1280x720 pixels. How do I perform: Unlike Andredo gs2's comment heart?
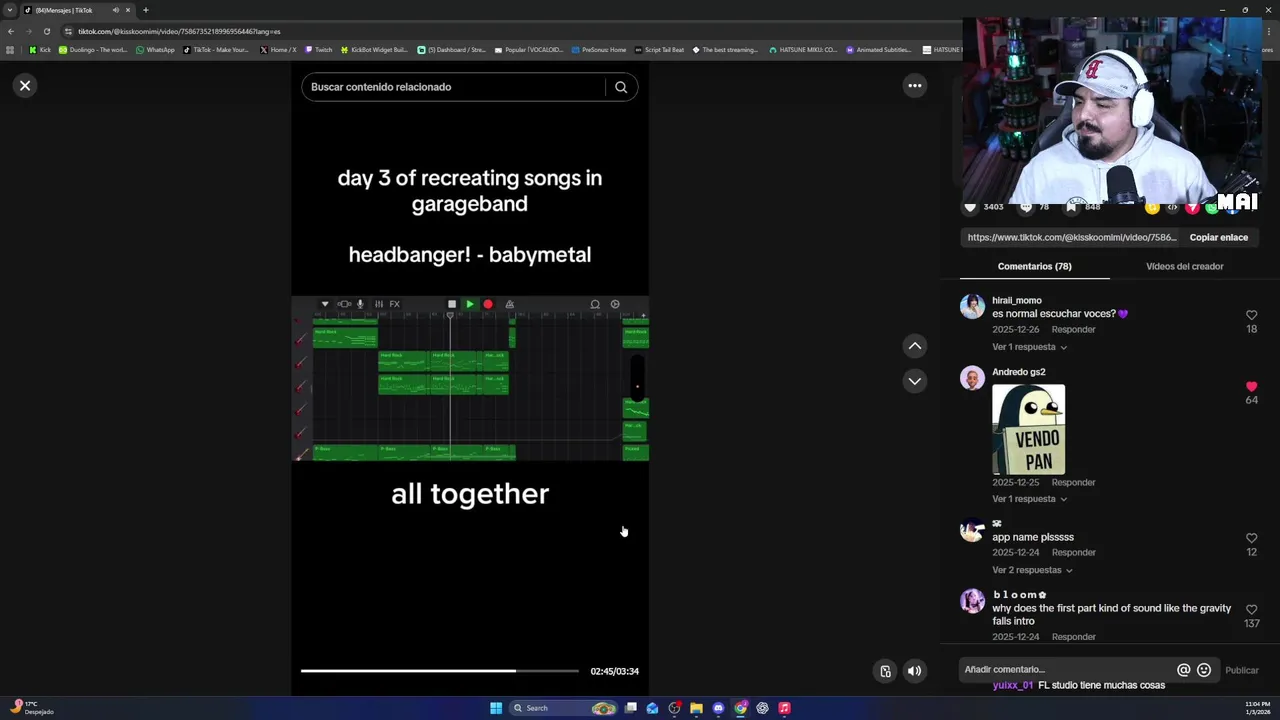point(1251,387)
